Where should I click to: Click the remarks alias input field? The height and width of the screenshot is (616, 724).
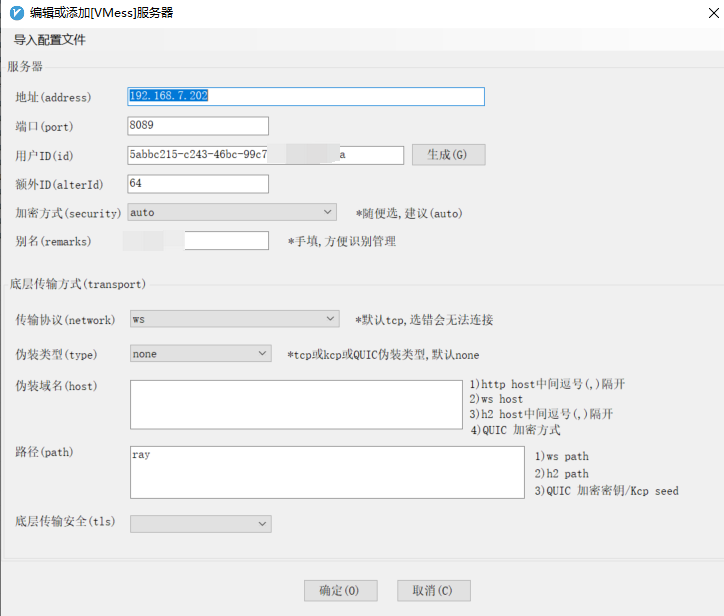tap(198, 241)
